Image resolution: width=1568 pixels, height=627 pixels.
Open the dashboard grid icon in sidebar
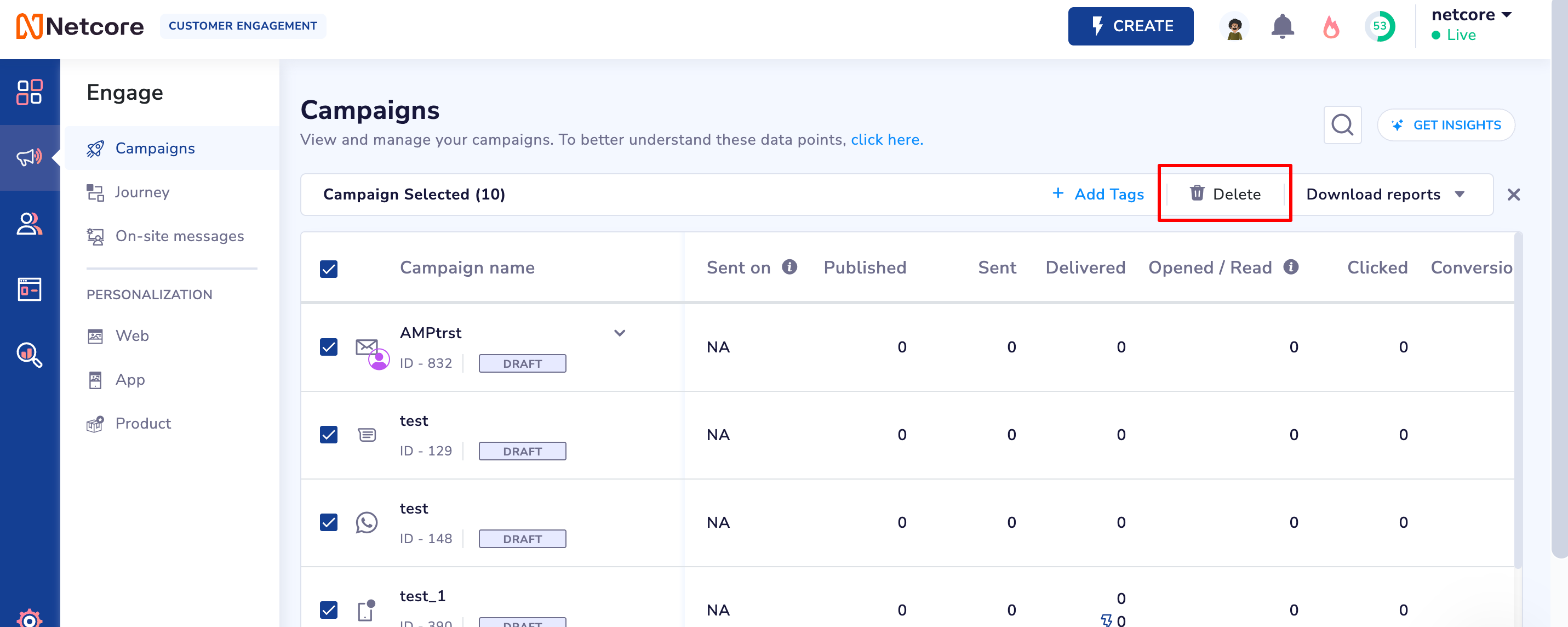click(x=29, y=92)
